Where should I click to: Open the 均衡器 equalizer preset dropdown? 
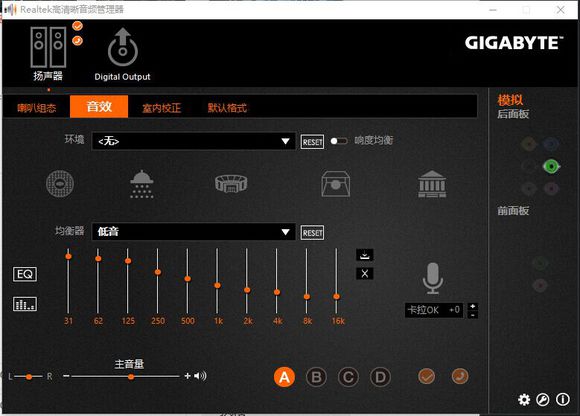tap(193, 232)
